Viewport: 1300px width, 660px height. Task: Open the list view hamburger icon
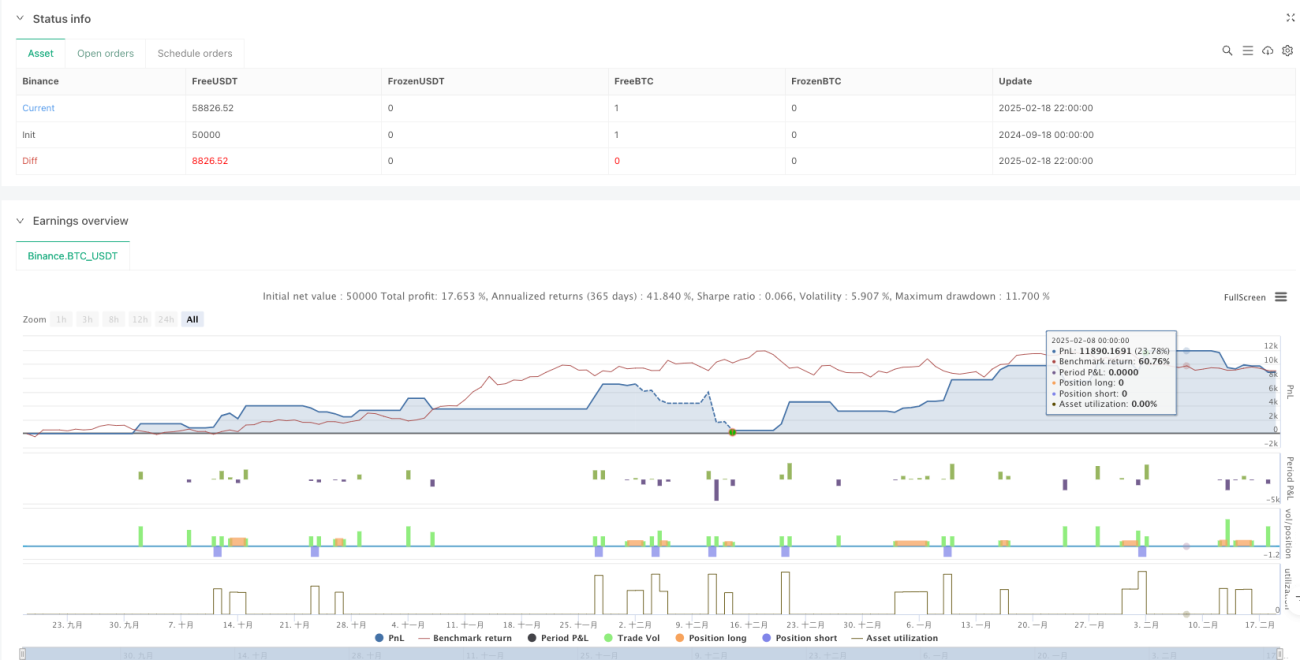(x=1247, y=50)
